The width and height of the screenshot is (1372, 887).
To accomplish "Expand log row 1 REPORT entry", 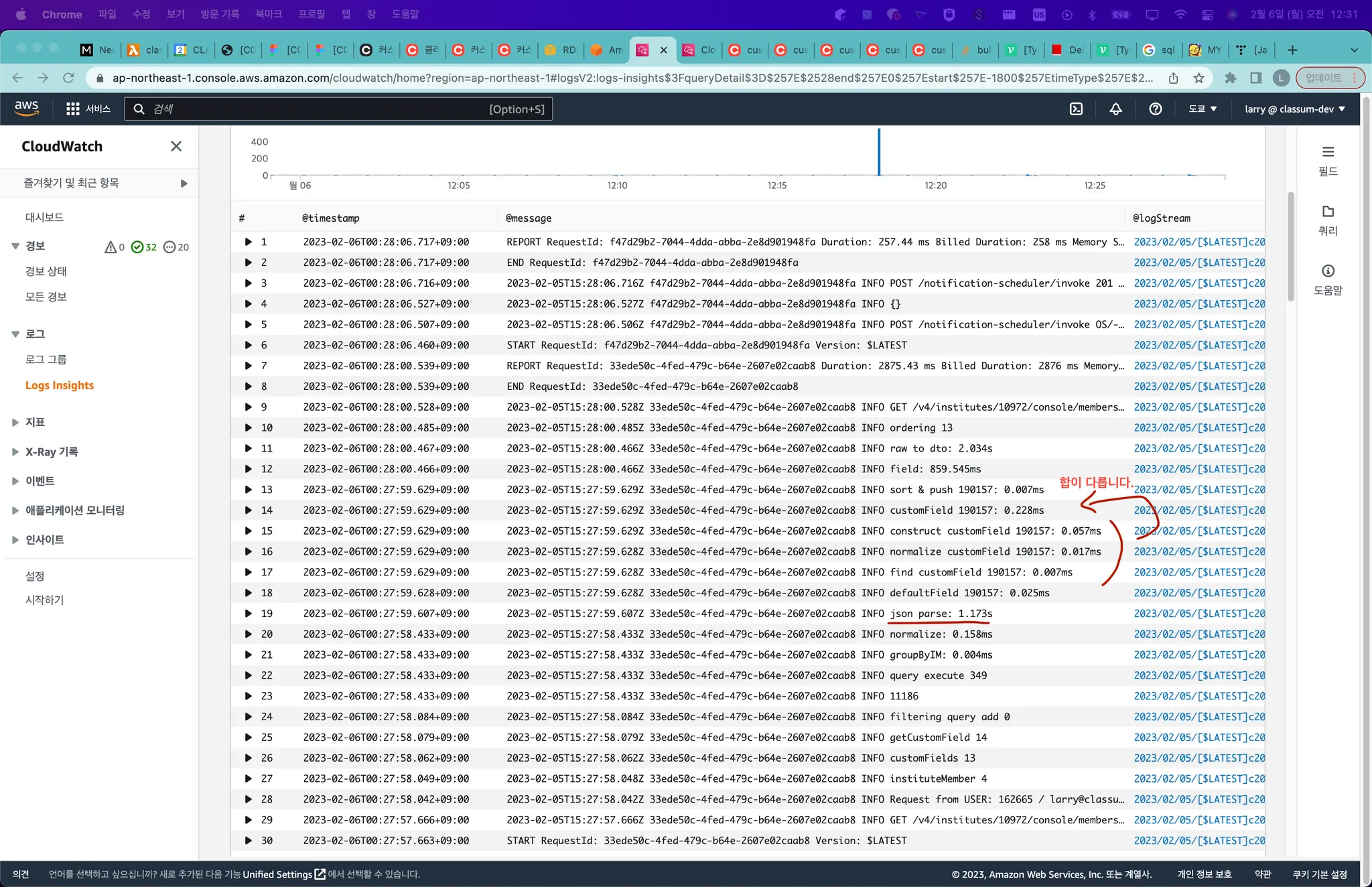I will [x=249, y=242].
